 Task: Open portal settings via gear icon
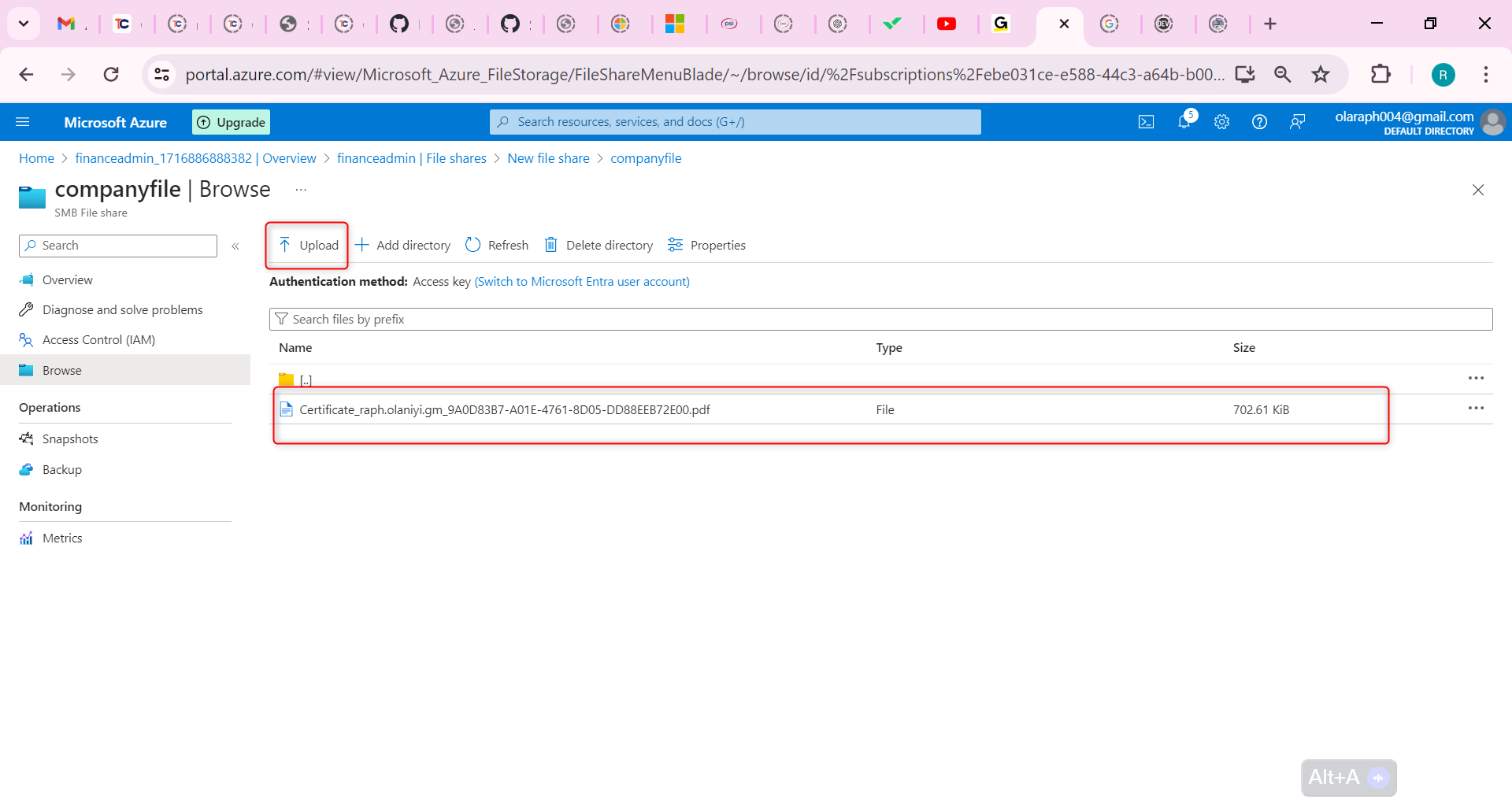pyautogui.click(x=1221, y=121)
